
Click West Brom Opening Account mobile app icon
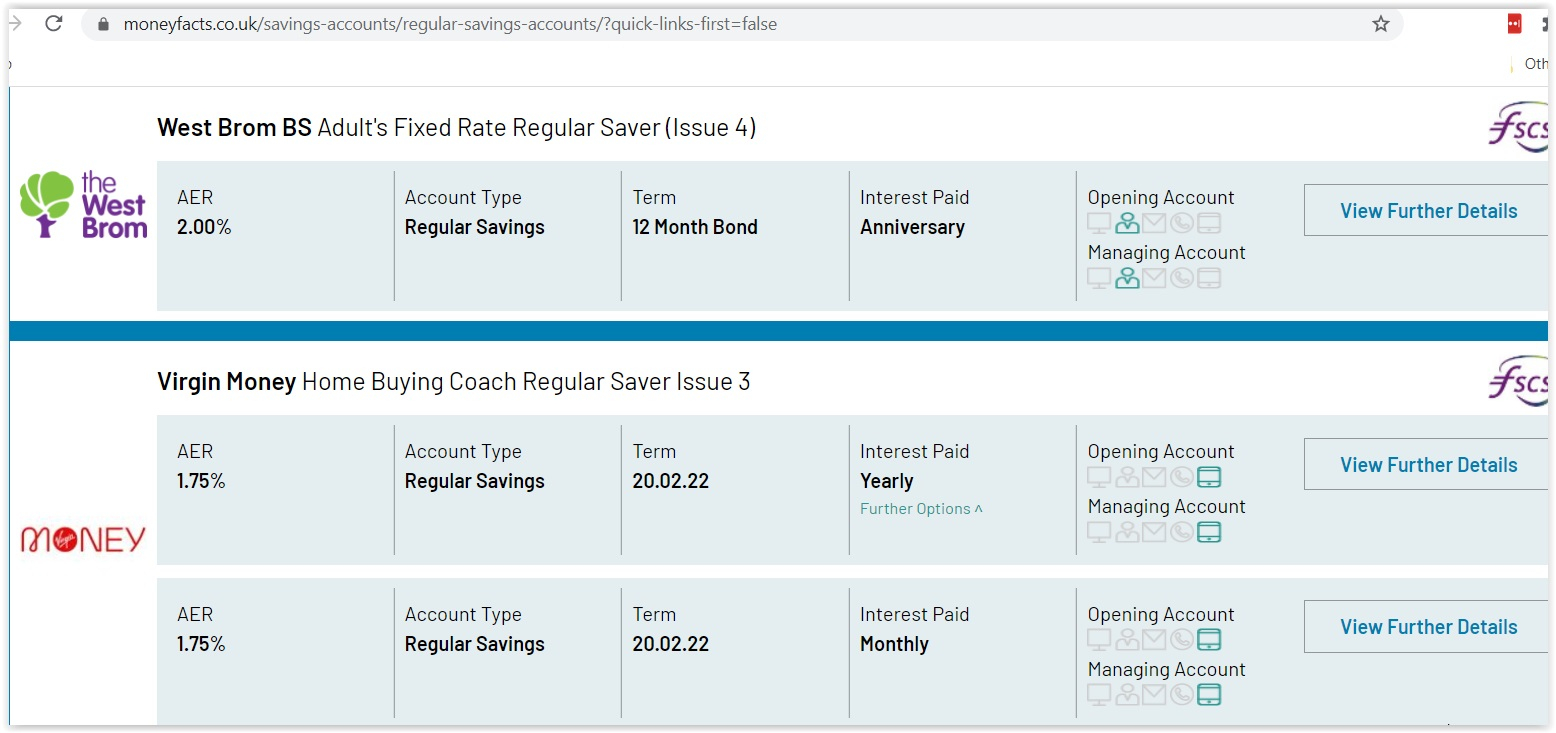point(1209,224)
